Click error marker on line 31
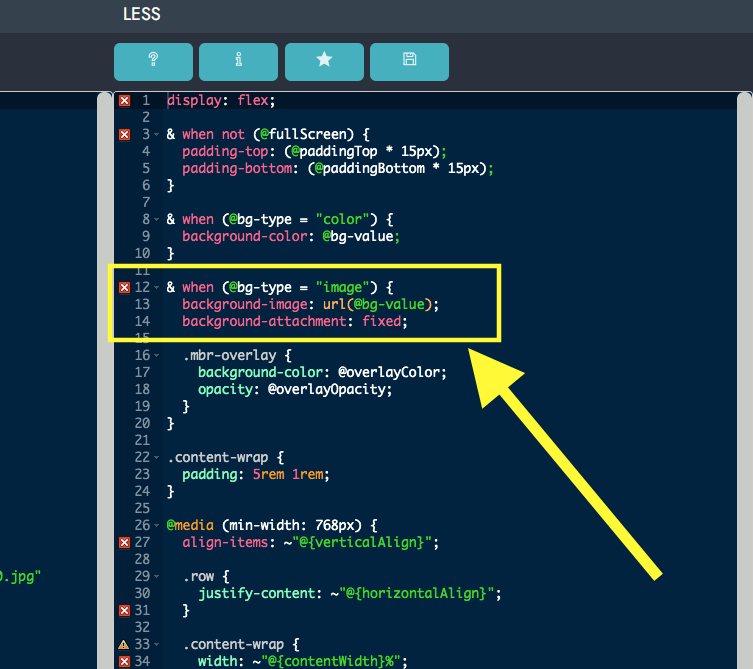Viewport: 753px width, 669px height. click(x=124, y=610)
